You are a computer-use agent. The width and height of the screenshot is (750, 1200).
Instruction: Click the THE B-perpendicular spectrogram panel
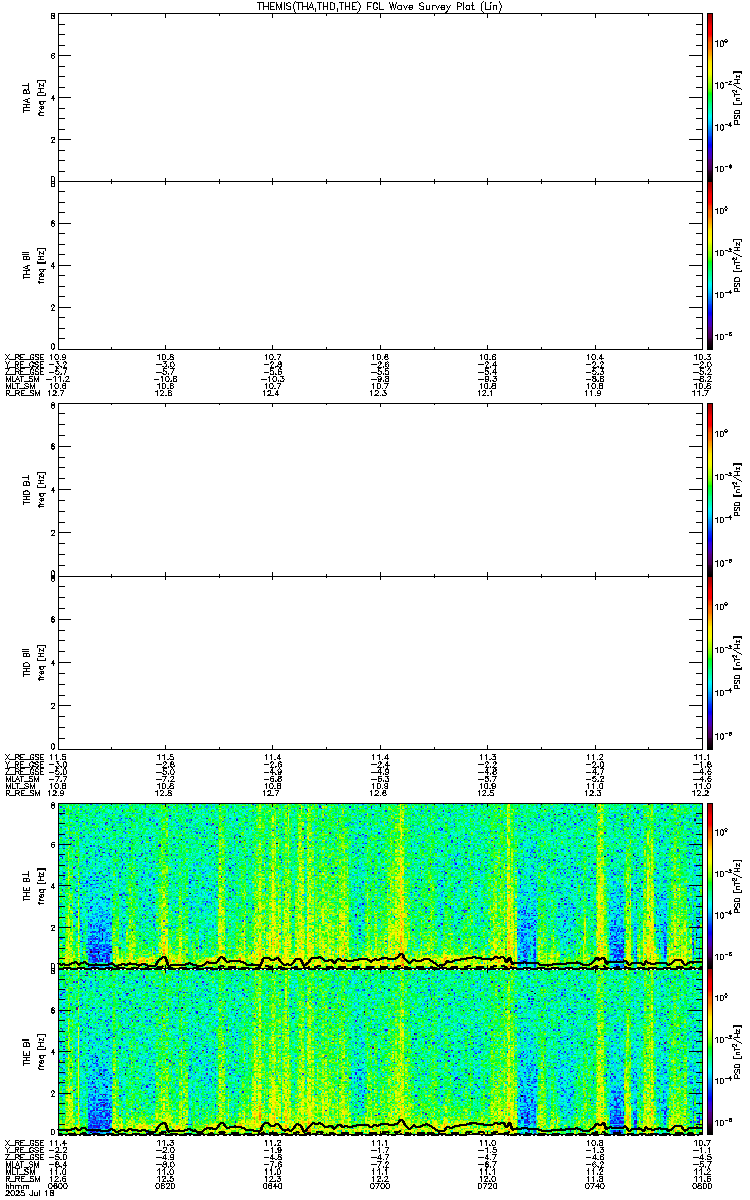click(x=380, y=885)
